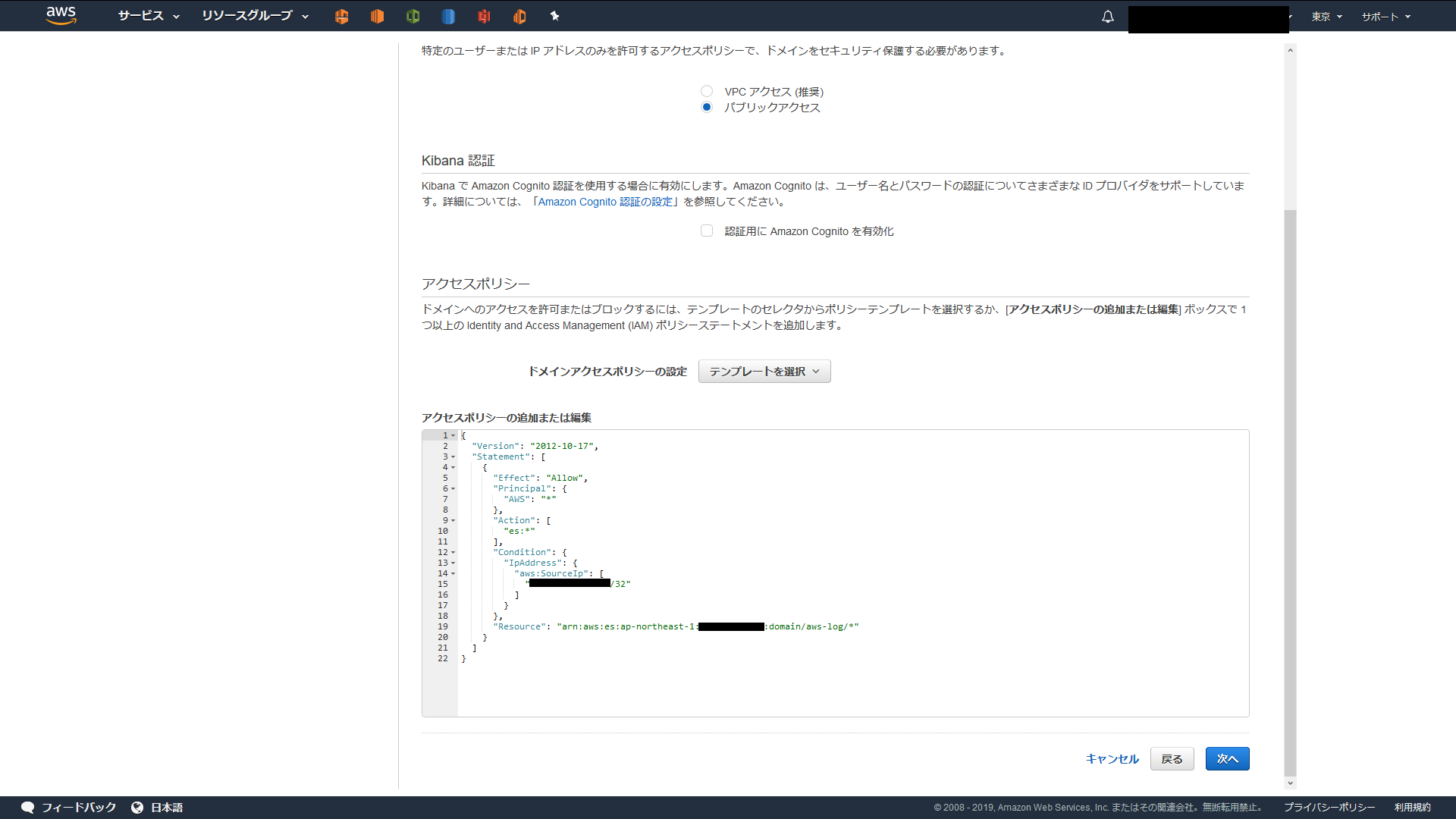Click the フィードバック speech bubble icon

point(27,807)
